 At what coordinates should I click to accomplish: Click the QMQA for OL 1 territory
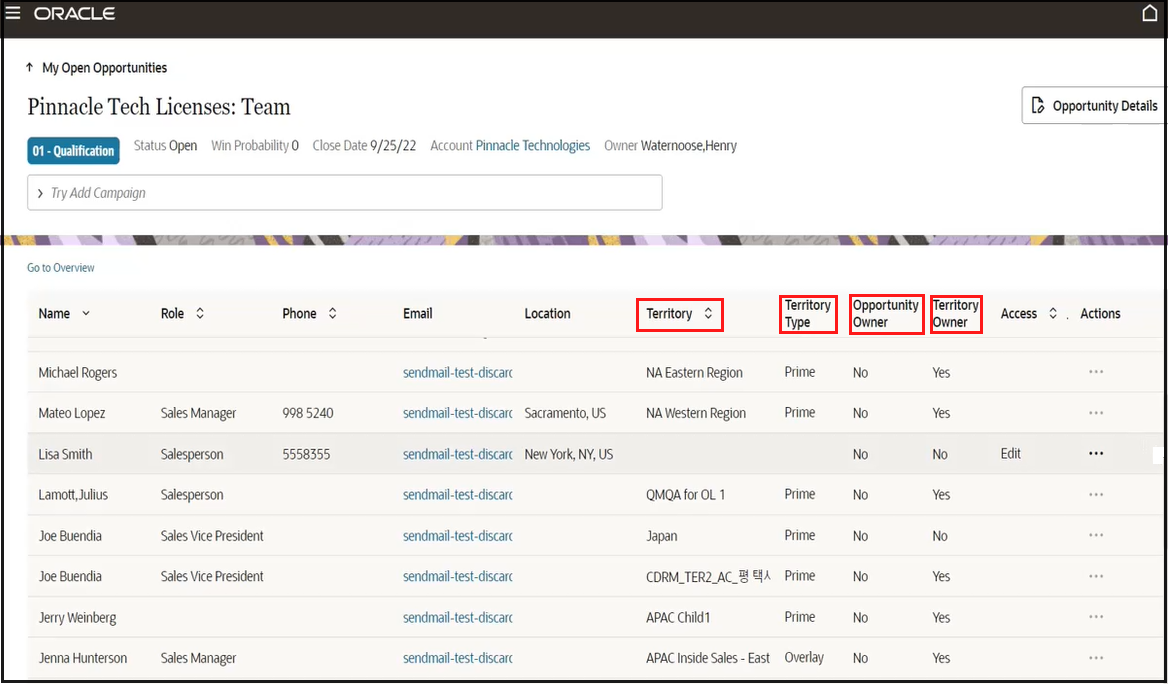pos(685,495)
